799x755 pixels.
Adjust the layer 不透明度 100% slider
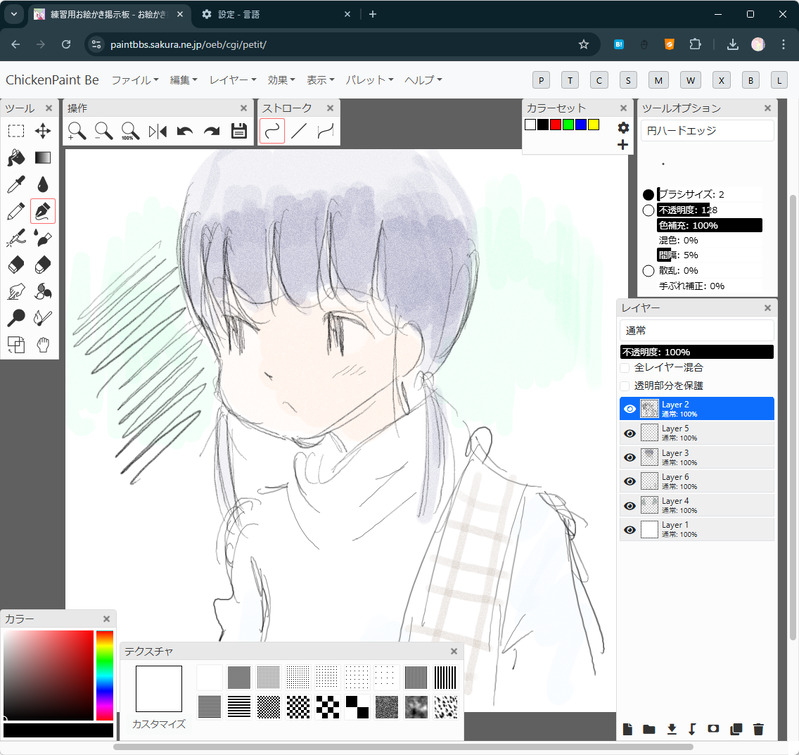point(697,352)
